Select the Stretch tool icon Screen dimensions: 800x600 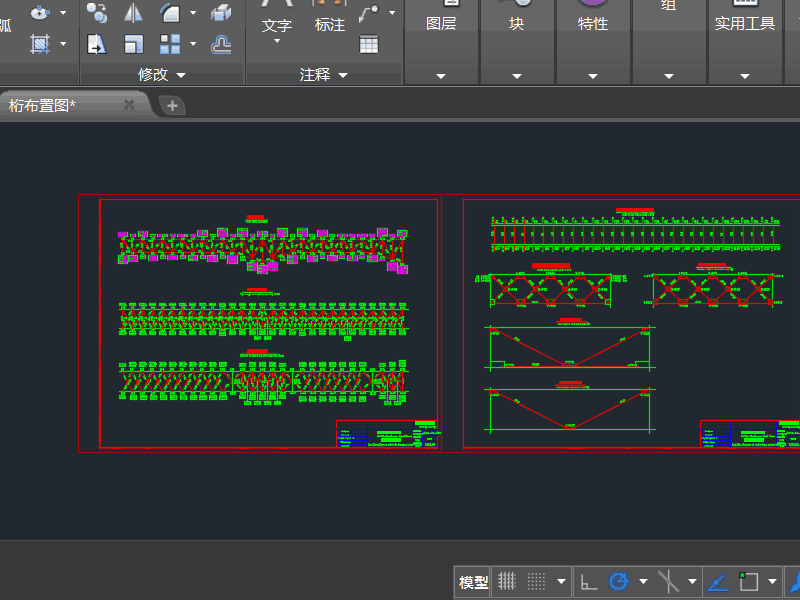[x=96, y=44]
